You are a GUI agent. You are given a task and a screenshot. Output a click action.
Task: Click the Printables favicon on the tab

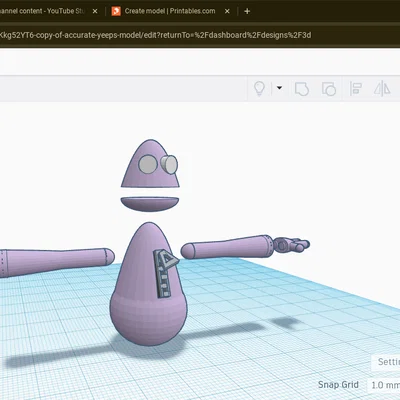point(116,11)
